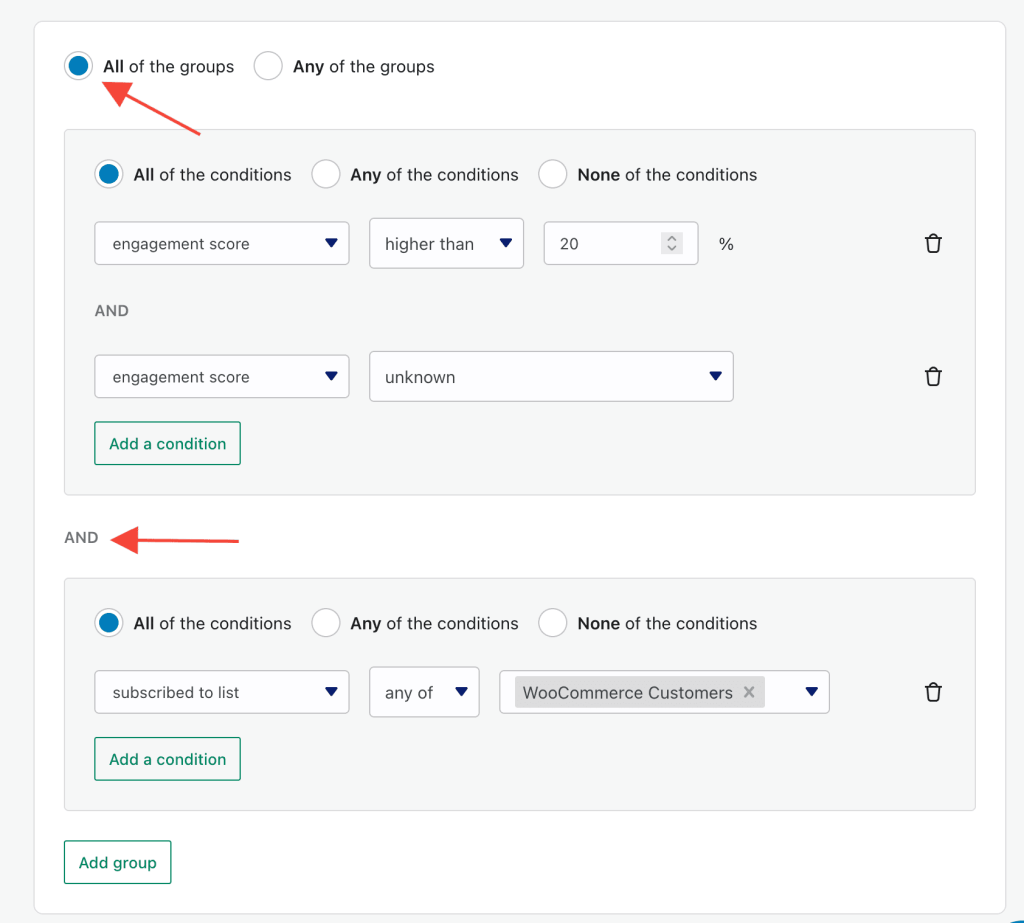Click the percent value stepper arrows
Image resolution: width=1024 pixels, height=923 pixels.
671,243
